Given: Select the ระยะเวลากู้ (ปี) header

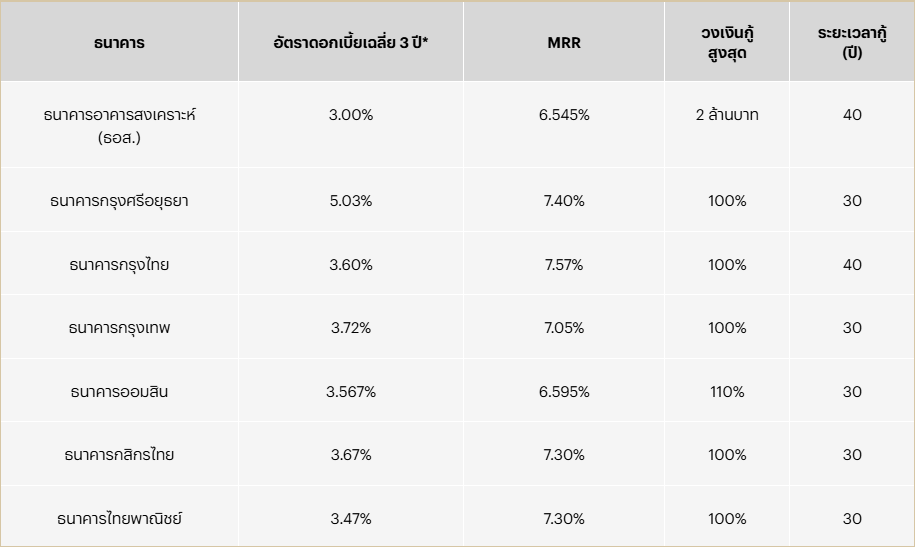Looking at the screenshot, I should coord(852,43).
